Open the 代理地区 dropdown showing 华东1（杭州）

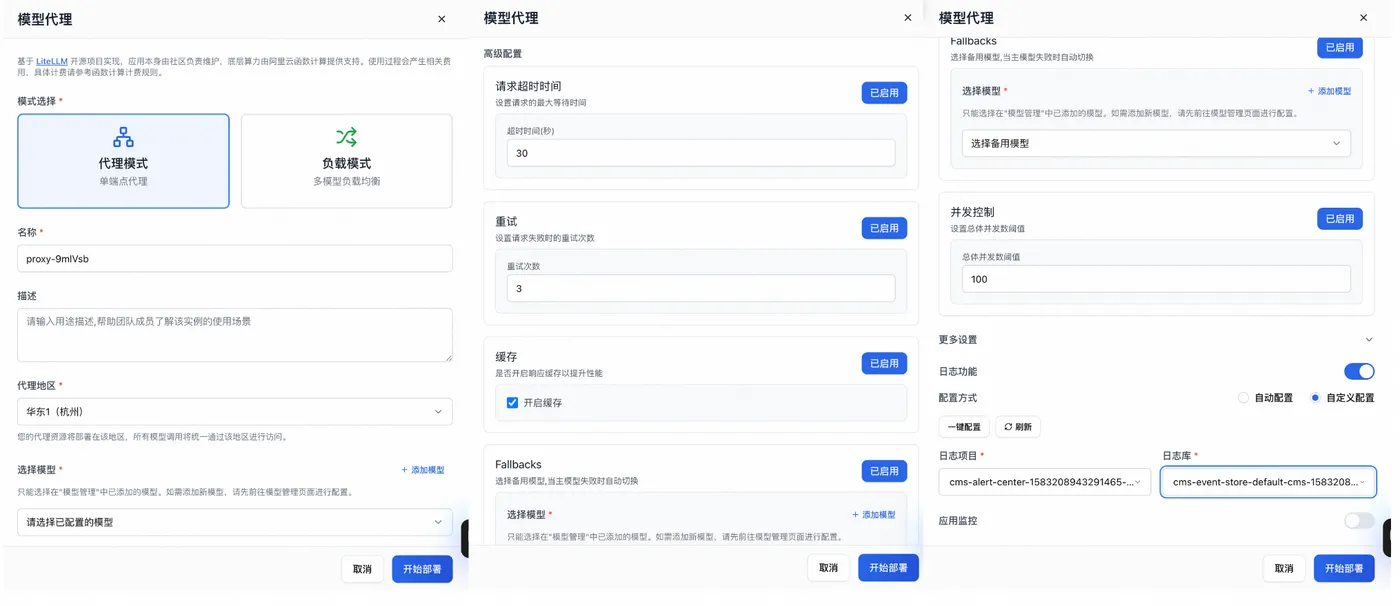[235, 412]
